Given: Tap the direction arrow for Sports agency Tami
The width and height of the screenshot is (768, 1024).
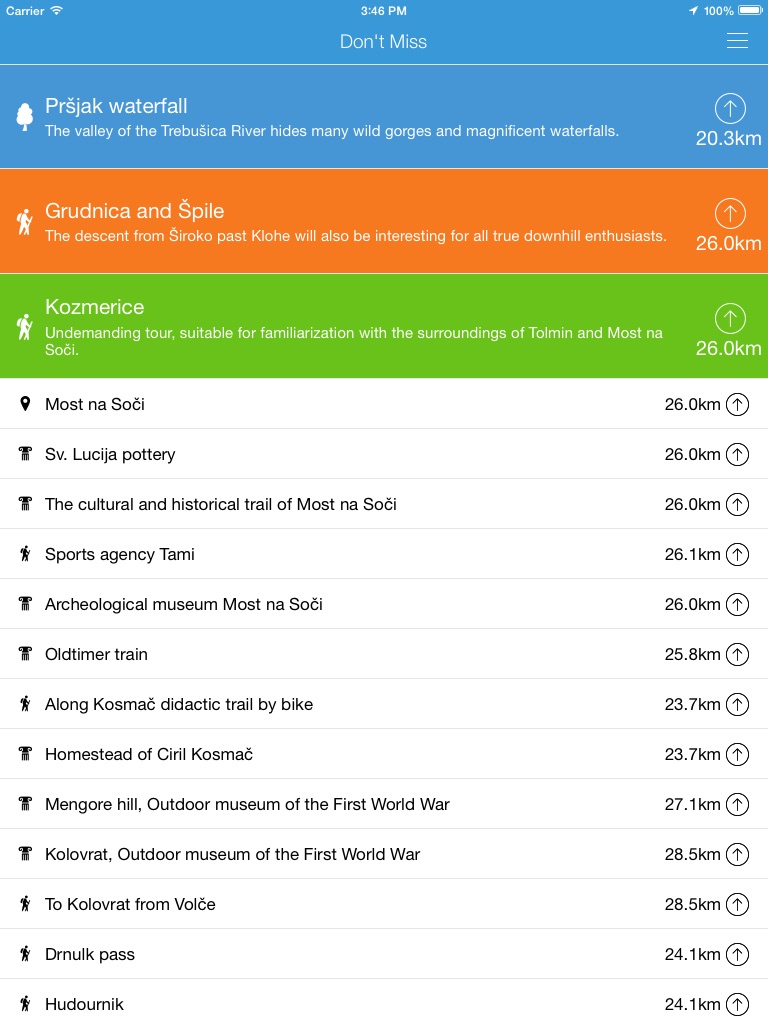Looking at the screenshot, I should click(737, 554).
